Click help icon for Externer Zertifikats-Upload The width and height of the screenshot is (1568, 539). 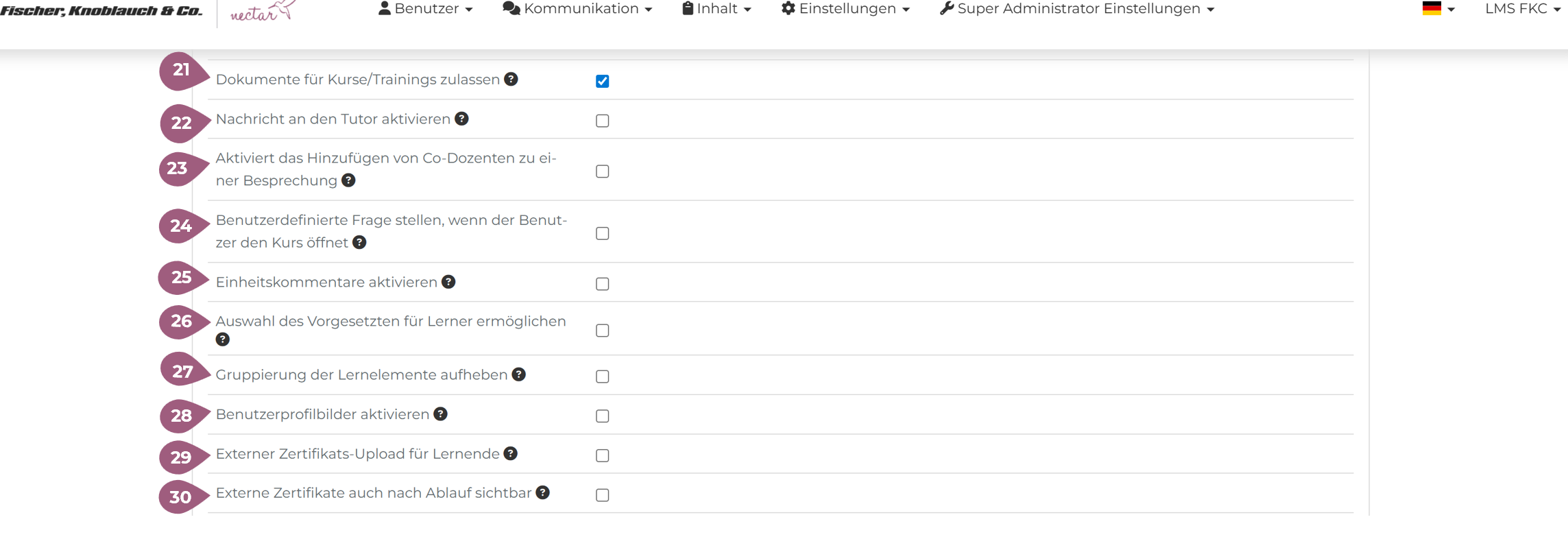tap(511, 454)
